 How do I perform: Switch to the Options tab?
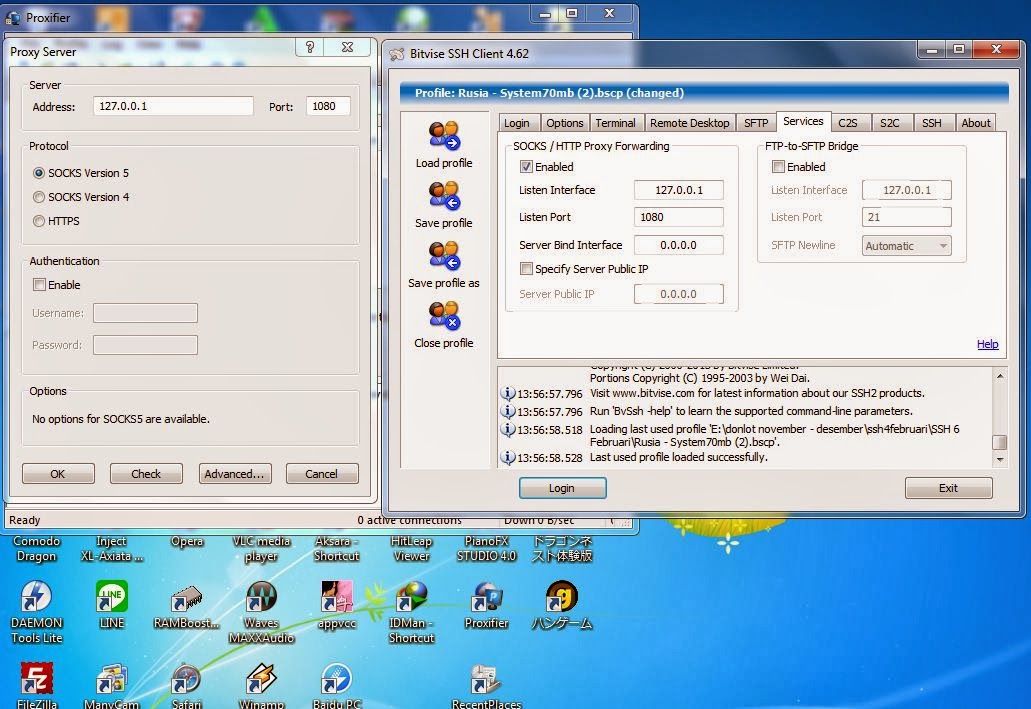point(565,123)
